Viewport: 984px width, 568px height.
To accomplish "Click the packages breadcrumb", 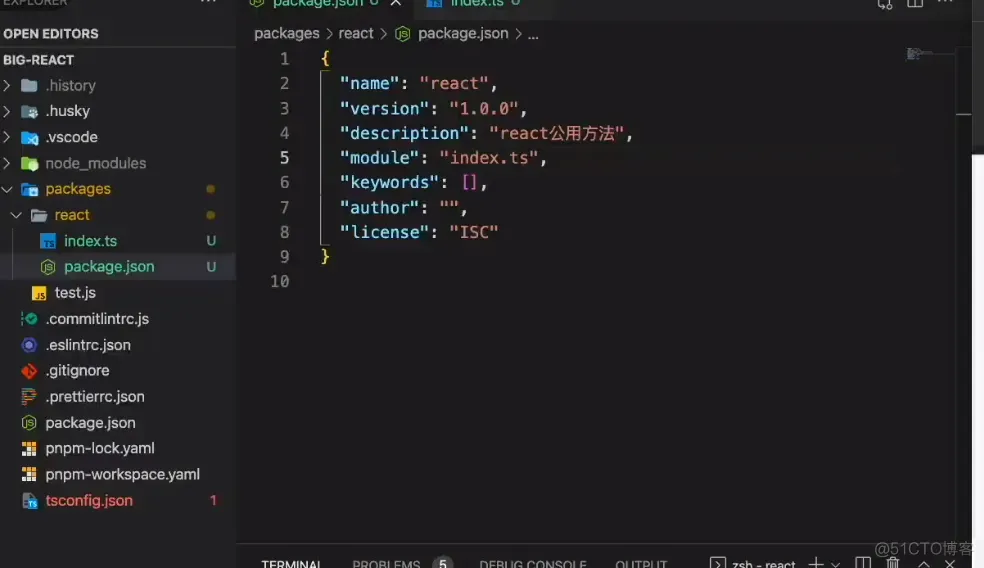I will pyautogui.click(x=287, y=34).
